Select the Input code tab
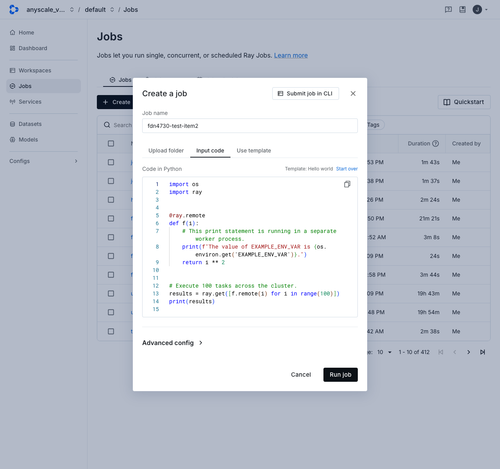The image size is (500, 469). click(210, 151)
